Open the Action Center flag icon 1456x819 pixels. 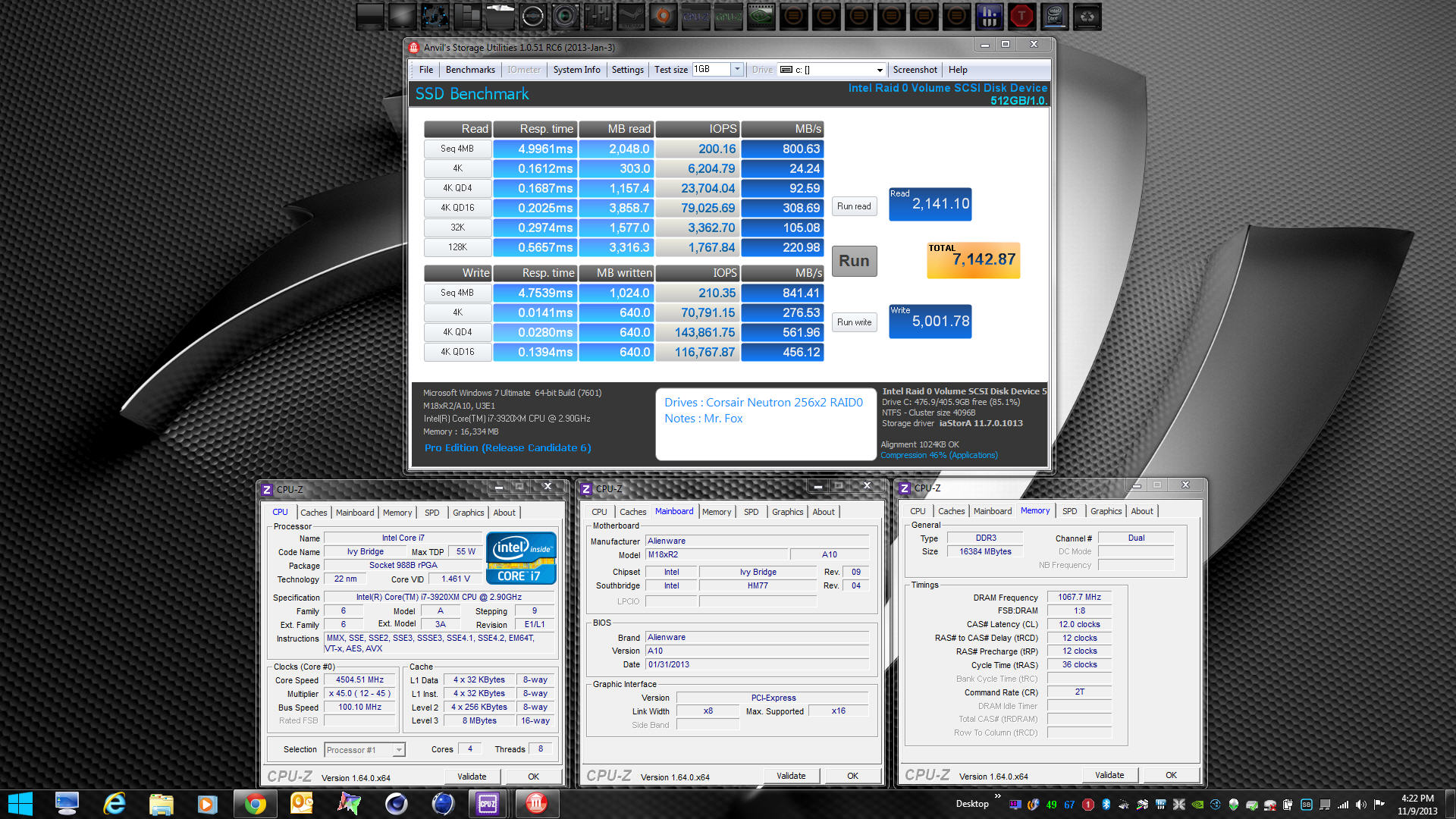tap(1379, 804)
